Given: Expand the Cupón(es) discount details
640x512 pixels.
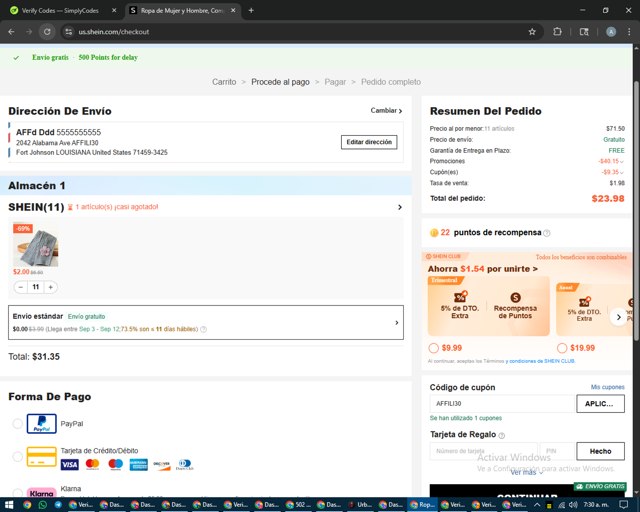Looking at the screenshot, I should tap(622, 173).
